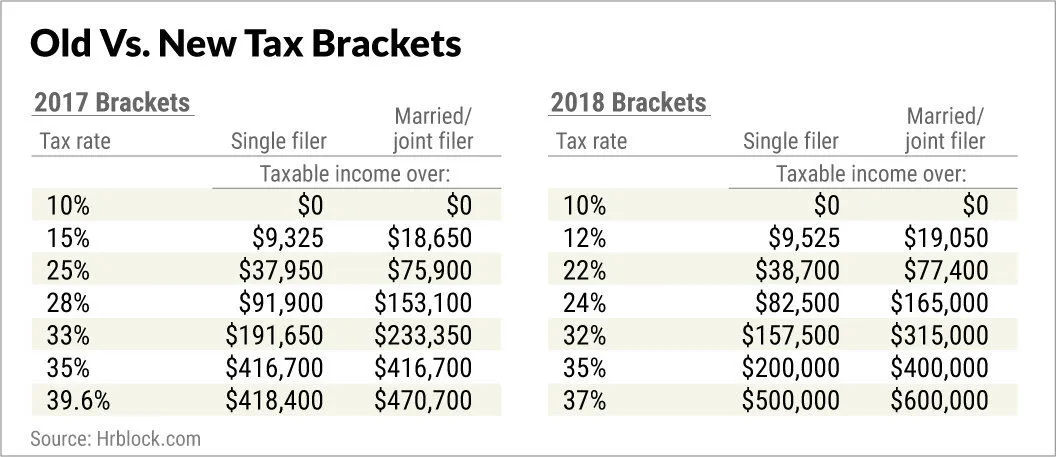Click the $153,100 married filer value
This screenshot has width=1056, height=457.
[422, 303]
